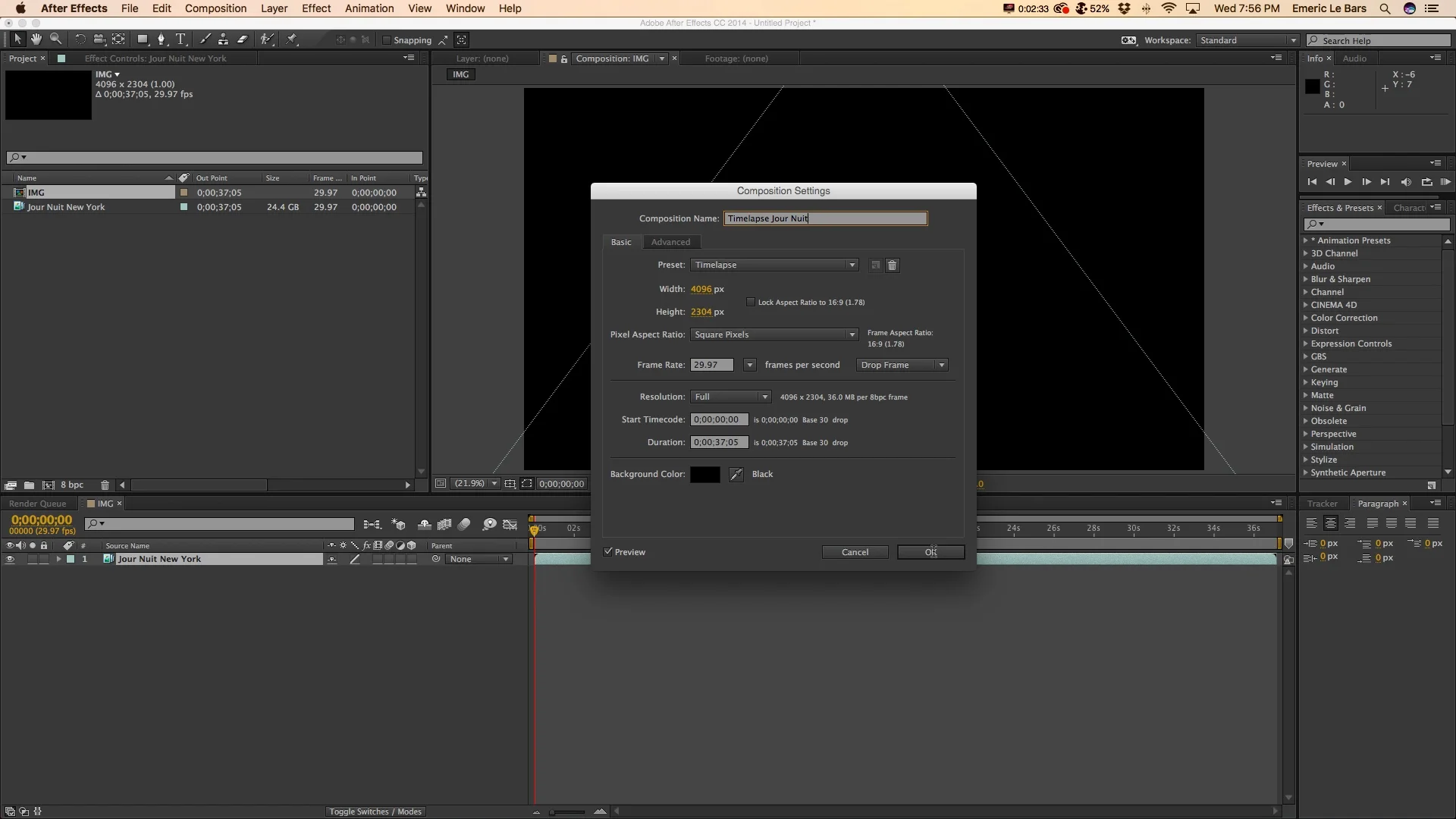1456x819 pixels.
Task: Toggle the Draft 3D timeline icon
Action: click(x=398, y=525)
